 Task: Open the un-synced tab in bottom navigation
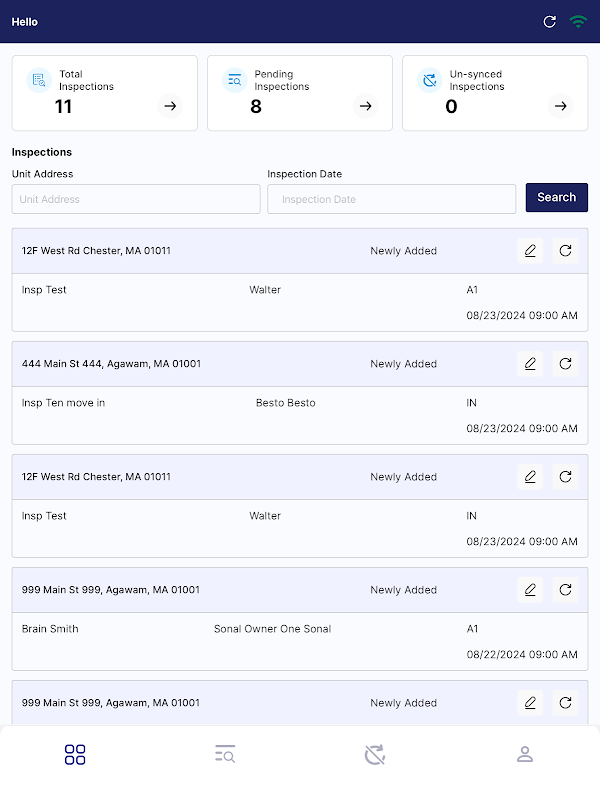click(375, 755)
